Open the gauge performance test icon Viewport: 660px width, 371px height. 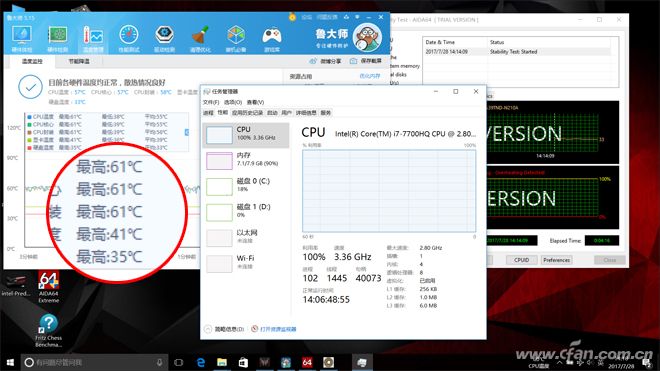pos(129,39)
